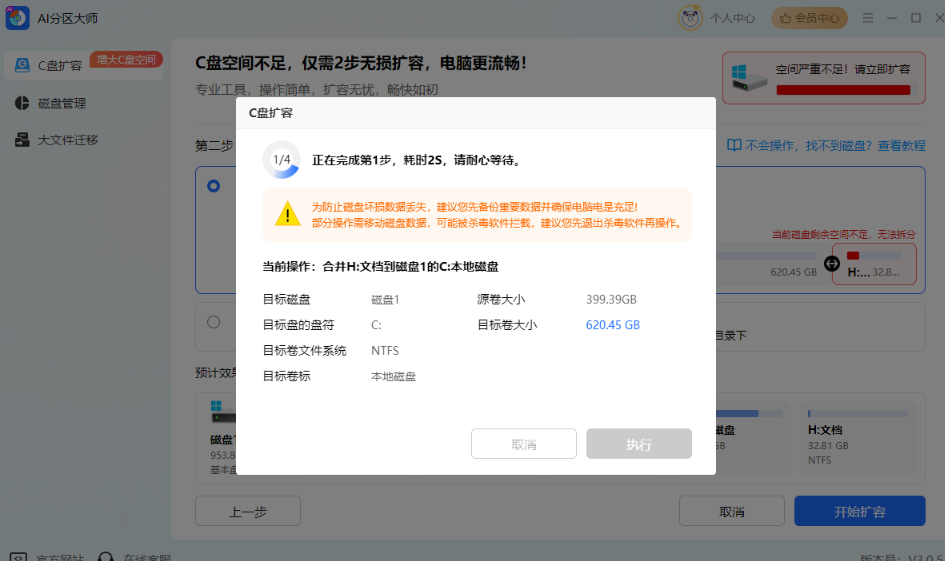Click the 增大C盘空间 badge

(126, 60)
